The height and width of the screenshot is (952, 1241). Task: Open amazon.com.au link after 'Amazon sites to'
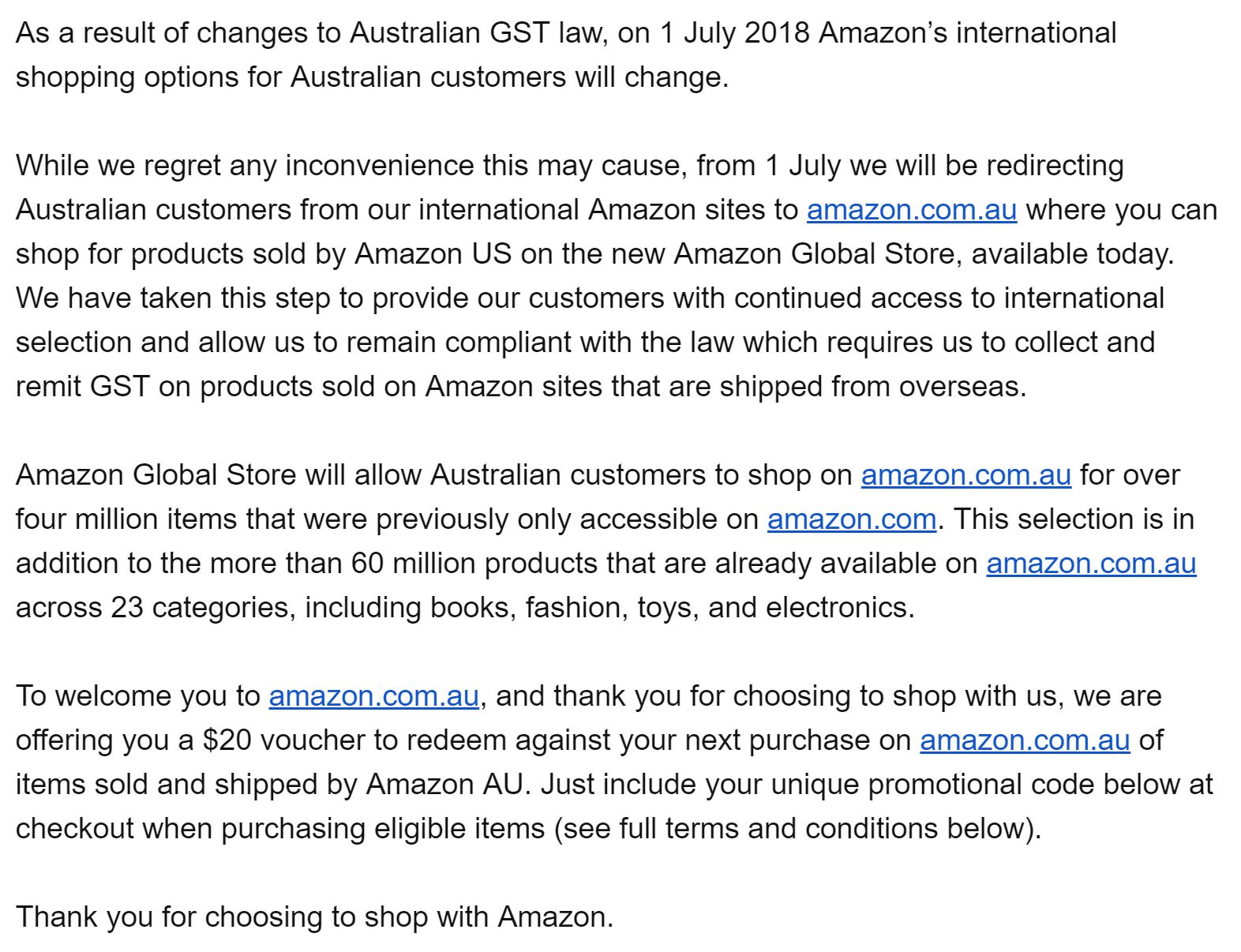(x=912, y=210)
